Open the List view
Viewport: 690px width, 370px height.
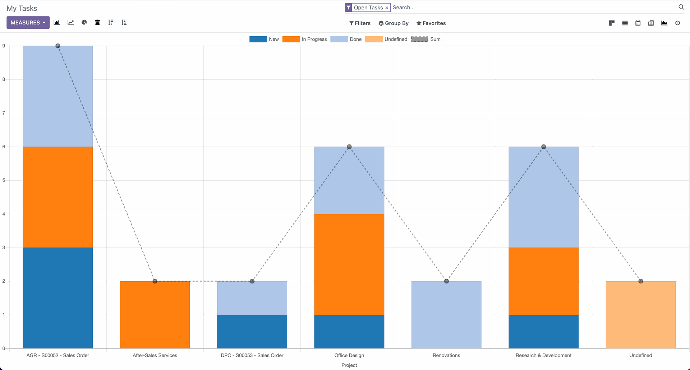coord(625,23)
